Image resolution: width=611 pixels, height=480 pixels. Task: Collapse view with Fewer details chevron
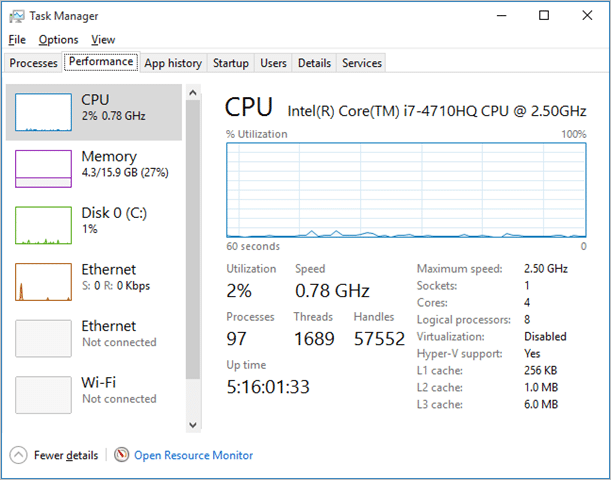pos(19,455)
